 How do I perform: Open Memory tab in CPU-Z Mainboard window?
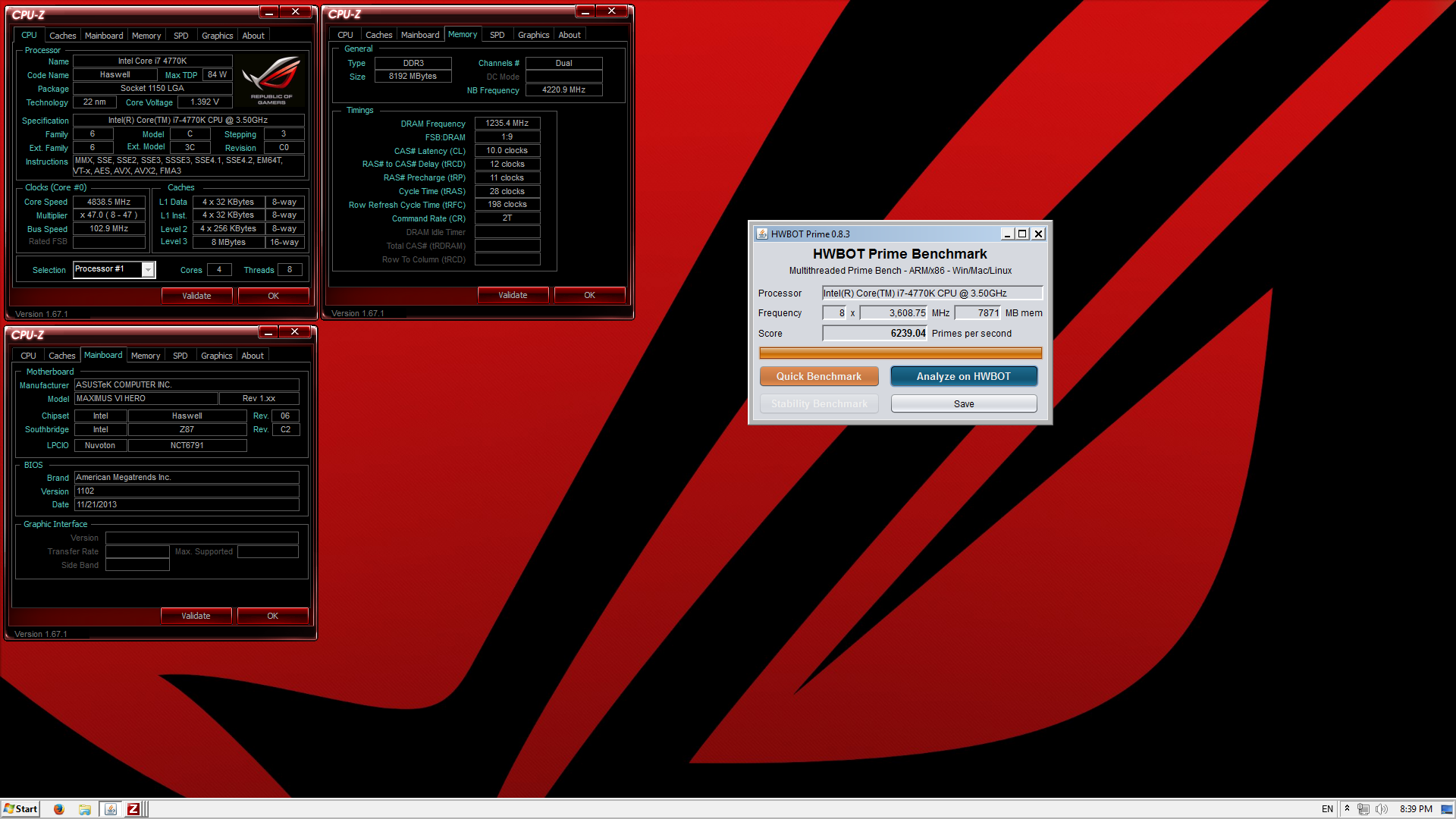tap(146, 356)
